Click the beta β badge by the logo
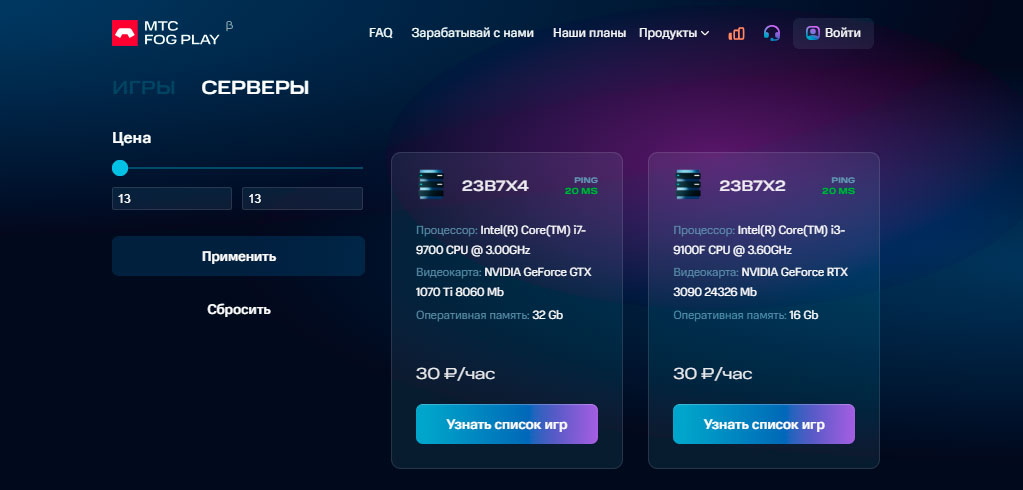The width and height of the screenshot is (1023, 490). point(229,26)
